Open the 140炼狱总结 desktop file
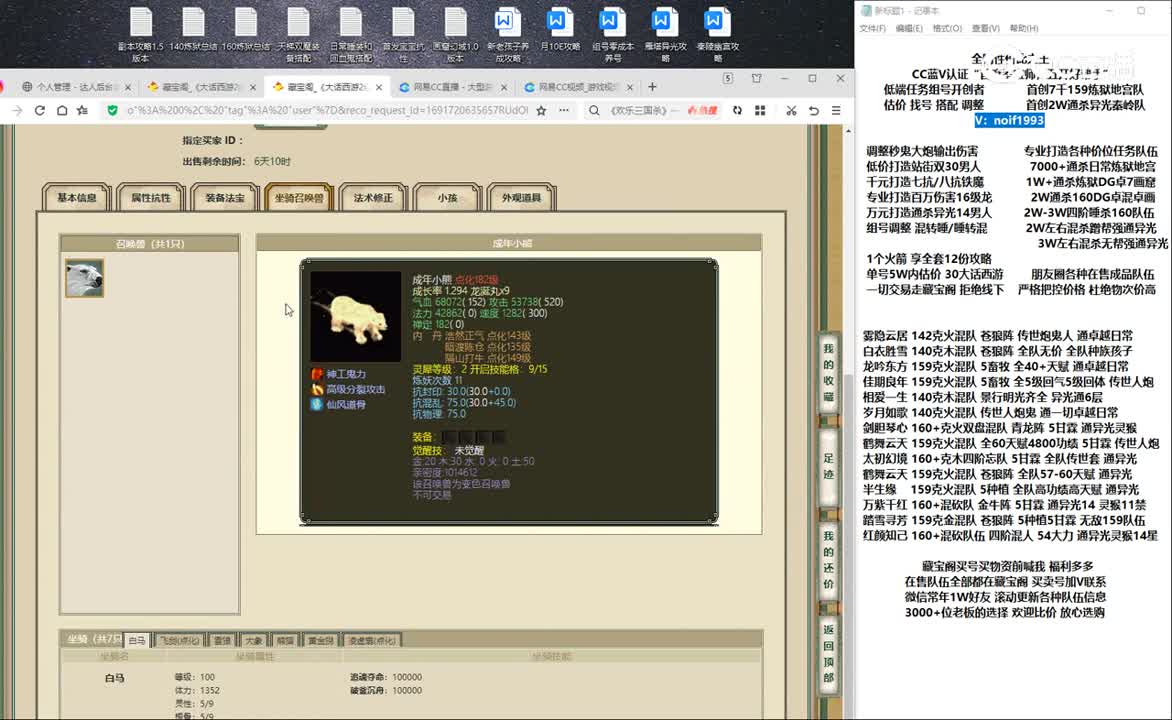The height and width of the screenshot is (720, 1172). pos(193,30)
